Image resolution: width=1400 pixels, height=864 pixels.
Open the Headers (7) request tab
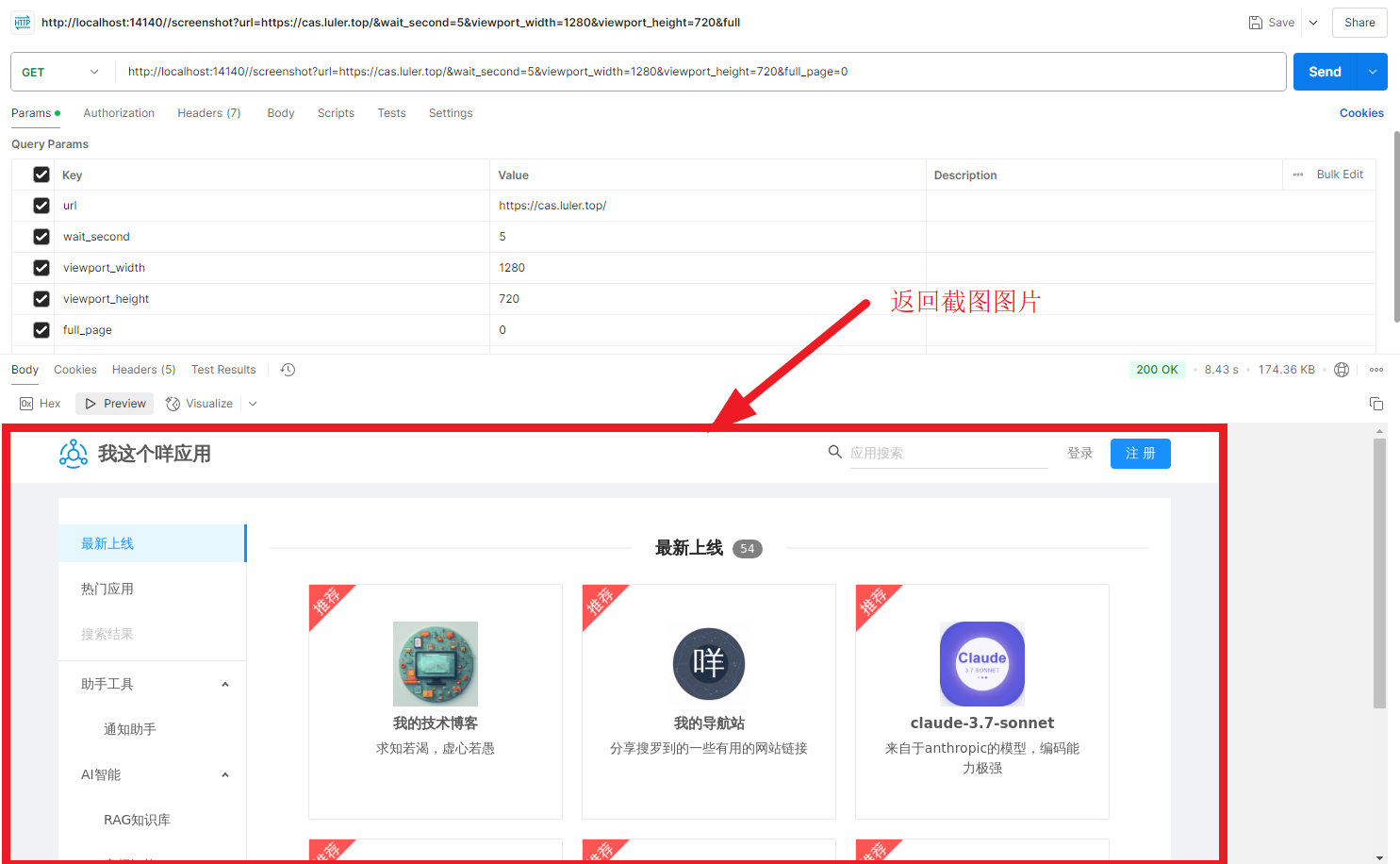(209, 113)
